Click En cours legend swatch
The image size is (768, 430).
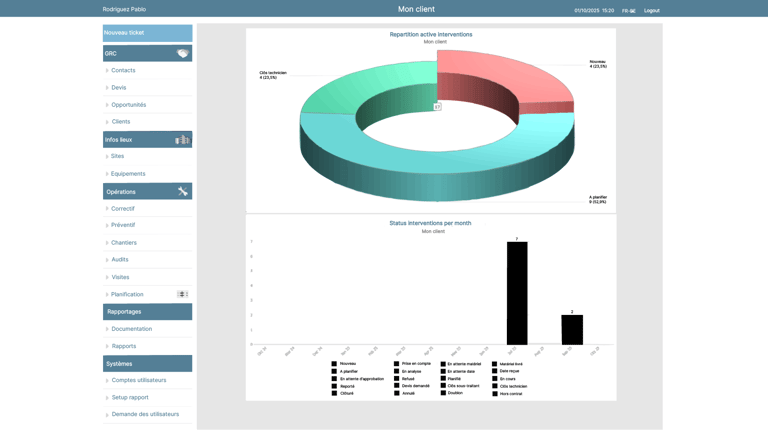tap(495, 379)
